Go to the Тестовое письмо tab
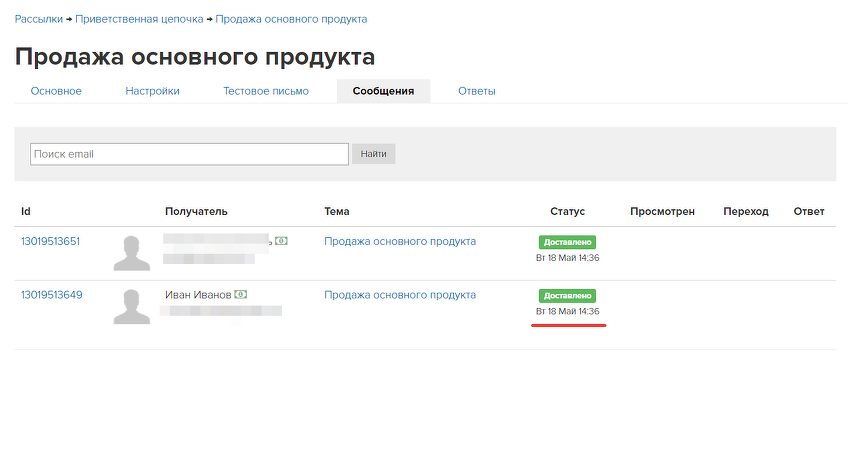Image resolution: width=848 pixels, height=455 pixels. (266, 91)
